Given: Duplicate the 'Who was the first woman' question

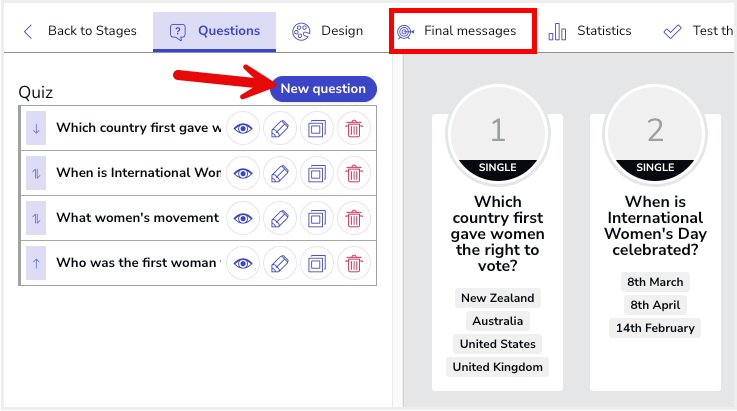Looking at the screenshot, I should (317, 264).
